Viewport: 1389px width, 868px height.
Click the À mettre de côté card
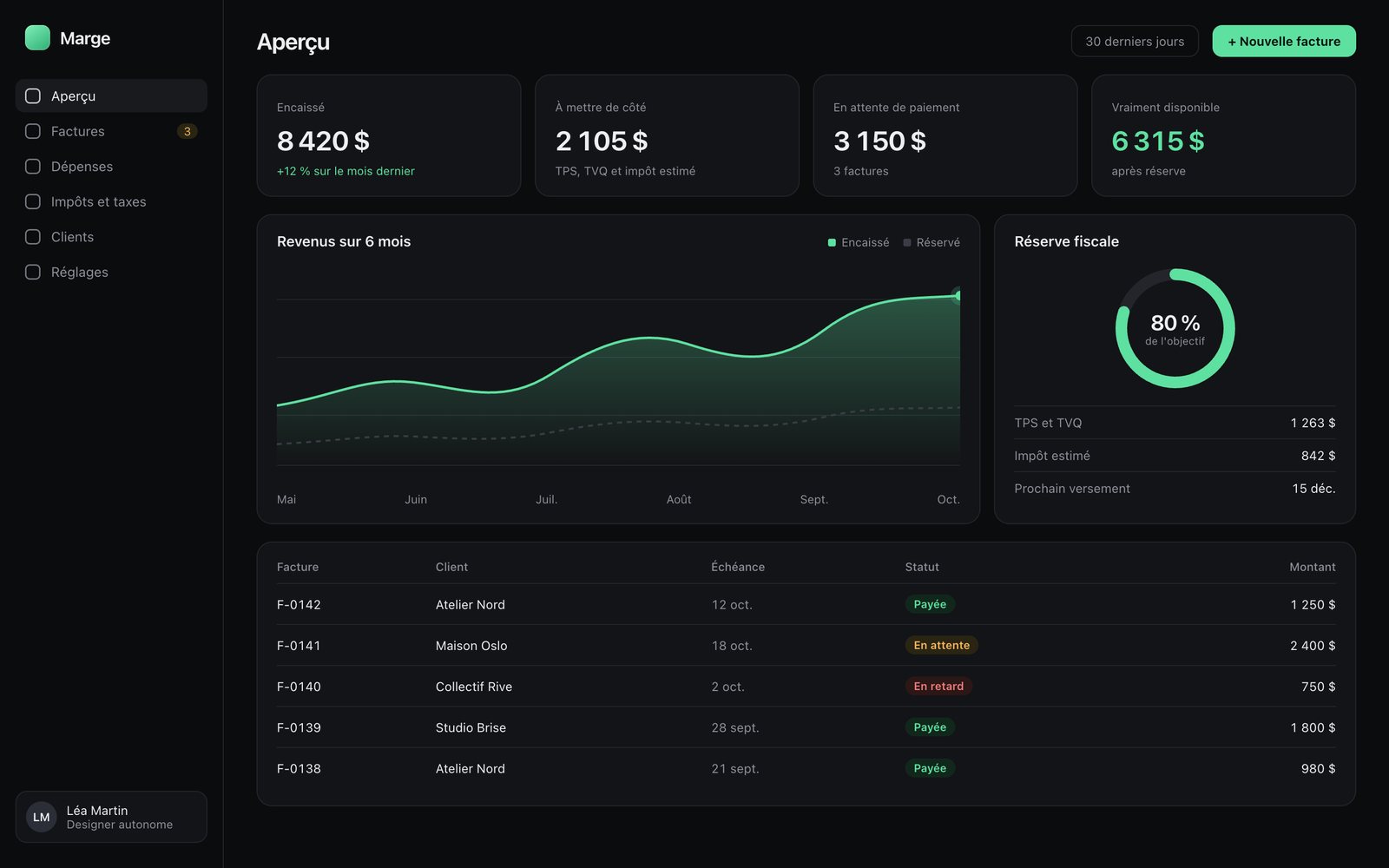coord(667,135)
